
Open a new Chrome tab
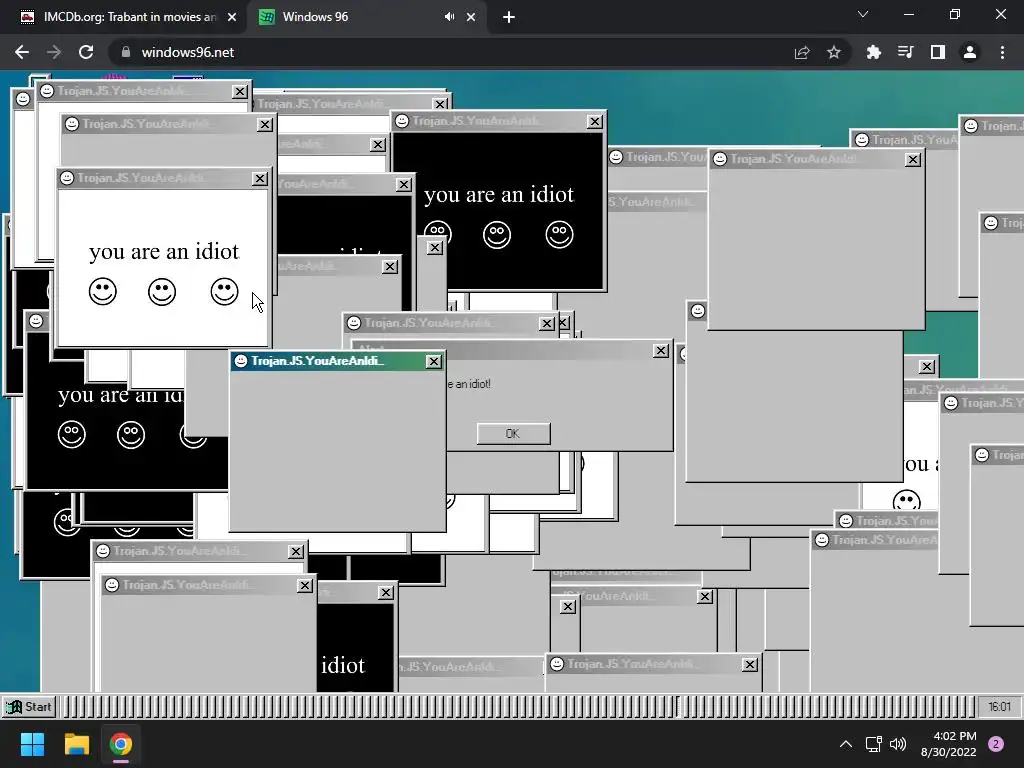(509, 17)
